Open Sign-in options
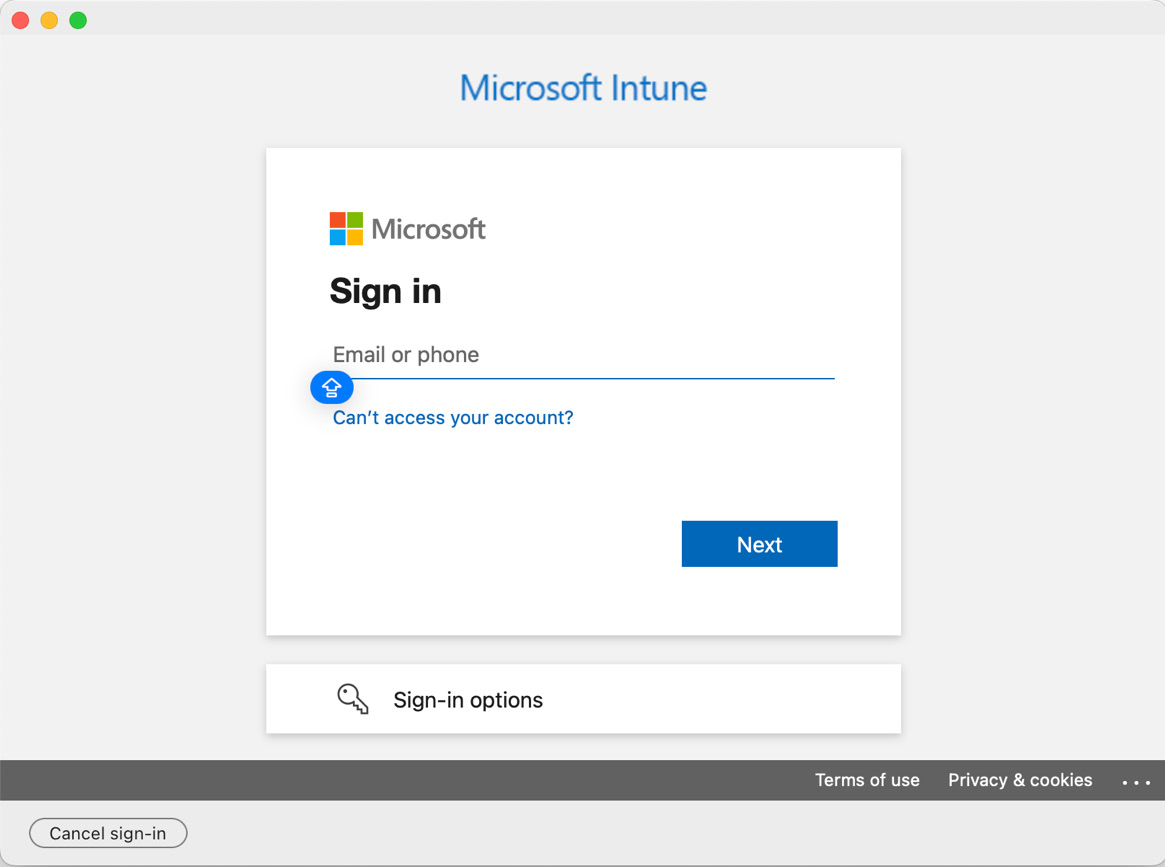Screen dimensions: 1165x867 583,699
